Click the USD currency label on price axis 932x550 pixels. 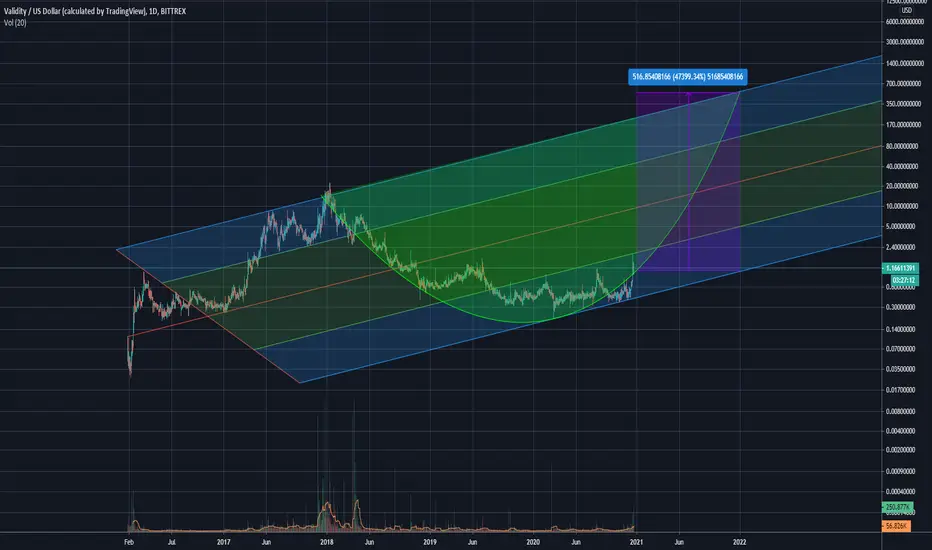[906, 10]
